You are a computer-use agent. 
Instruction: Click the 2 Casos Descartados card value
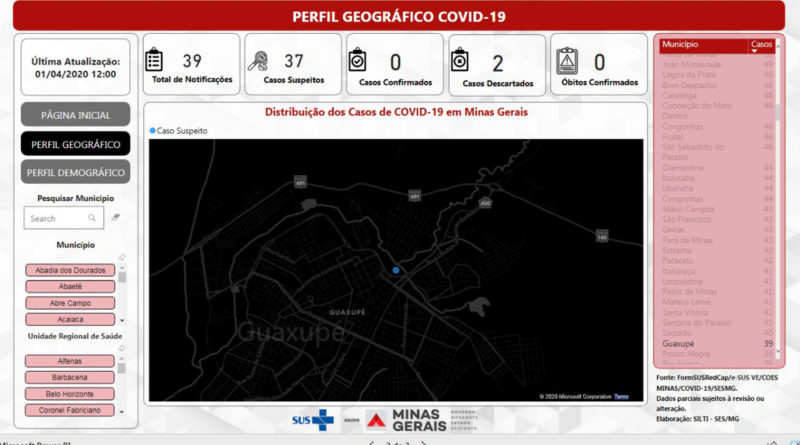497,63
